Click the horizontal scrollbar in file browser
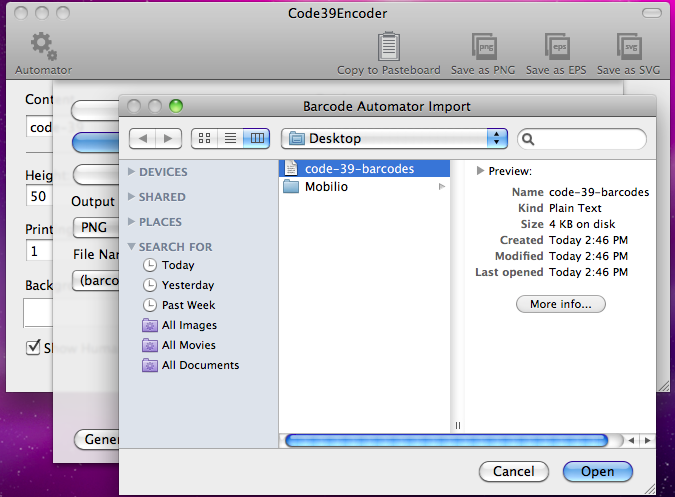 pyautogui.click(x=450, y=440)
